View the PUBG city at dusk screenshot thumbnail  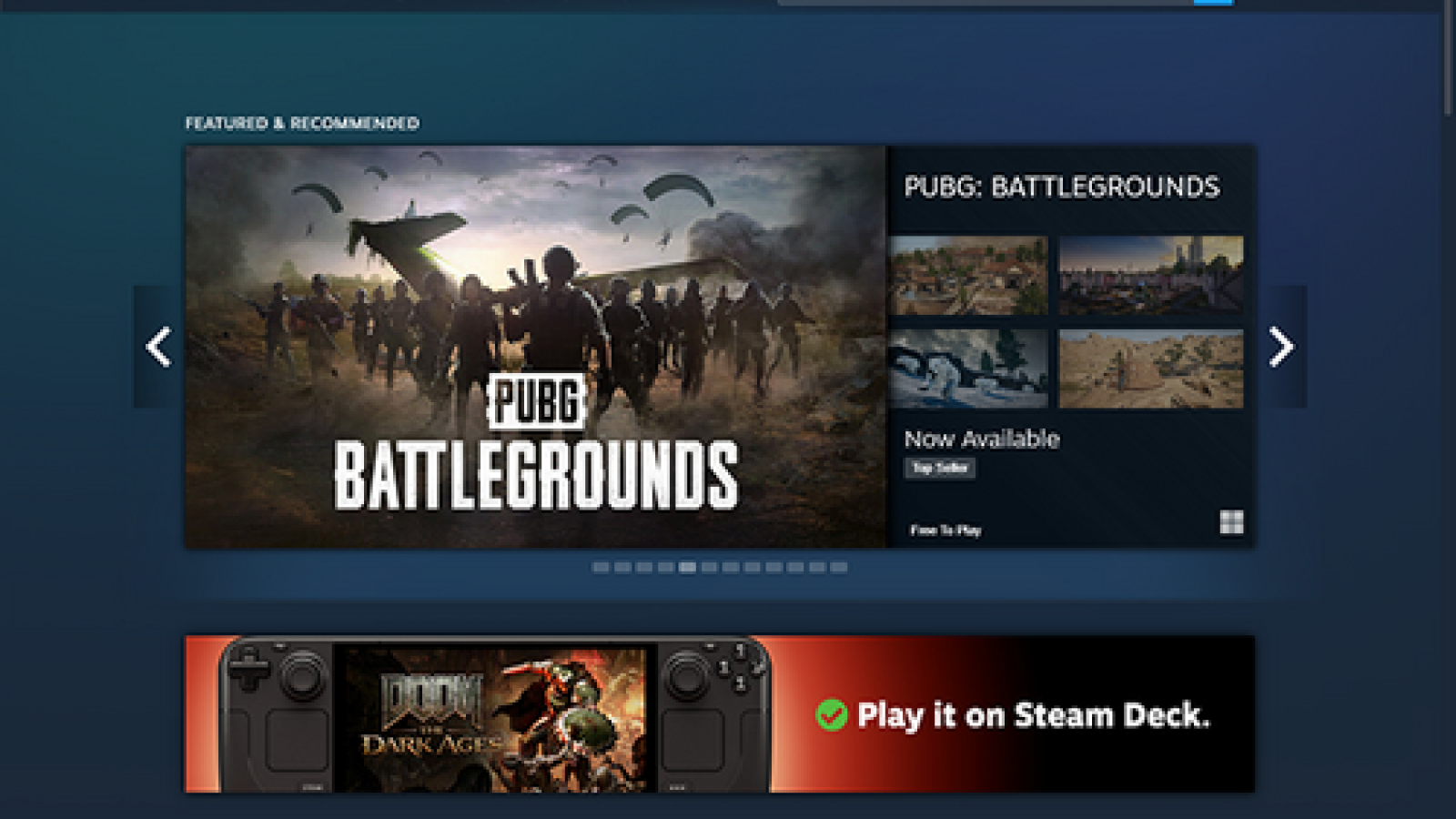pyautogui.click(x=1151, y=276)
